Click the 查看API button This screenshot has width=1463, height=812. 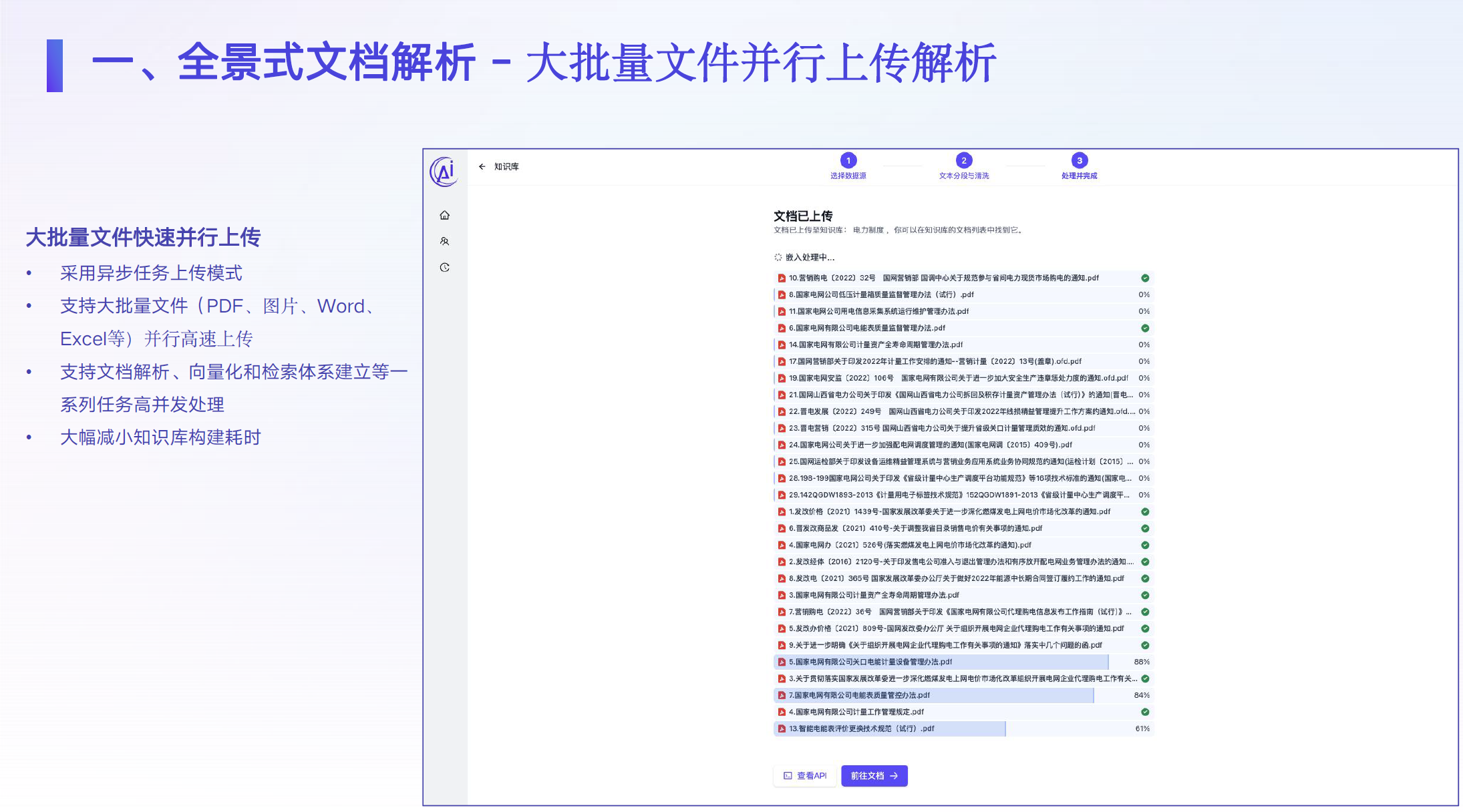pyautogui.click(x=805, y=775)
